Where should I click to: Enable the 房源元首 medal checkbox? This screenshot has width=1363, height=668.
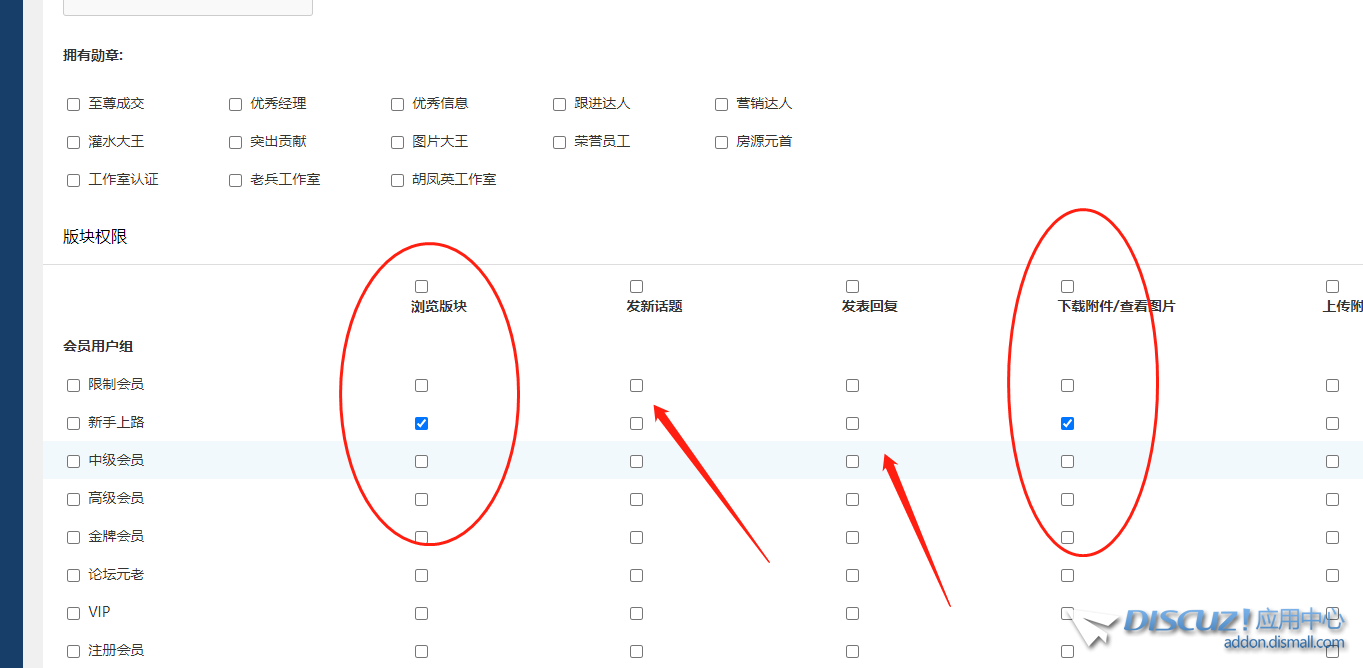tap(721, 142)
